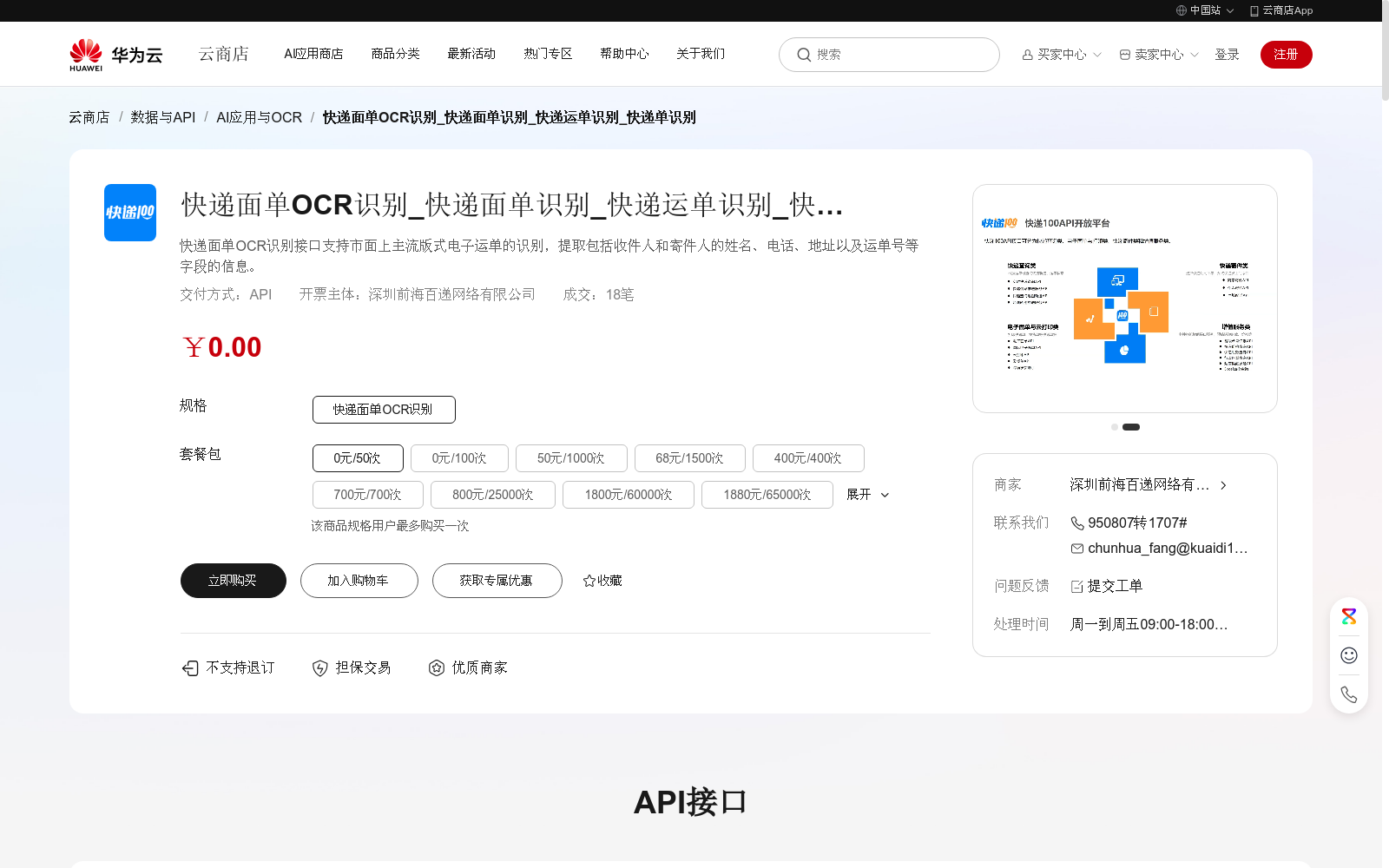
Task: Click the 不支持退订 return icon
Action: pos(190,667)
